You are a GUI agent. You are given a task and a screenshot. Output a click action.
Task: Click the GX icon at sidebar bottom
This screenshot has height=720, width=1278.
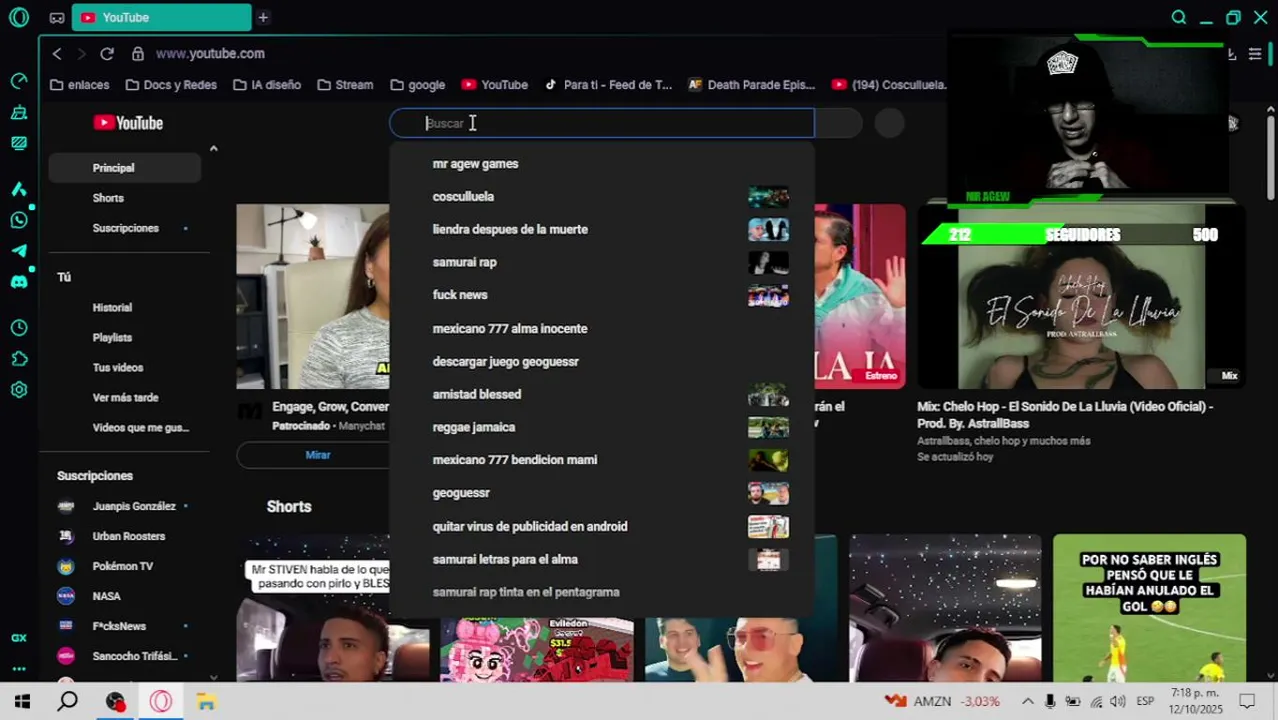[18, 638]
